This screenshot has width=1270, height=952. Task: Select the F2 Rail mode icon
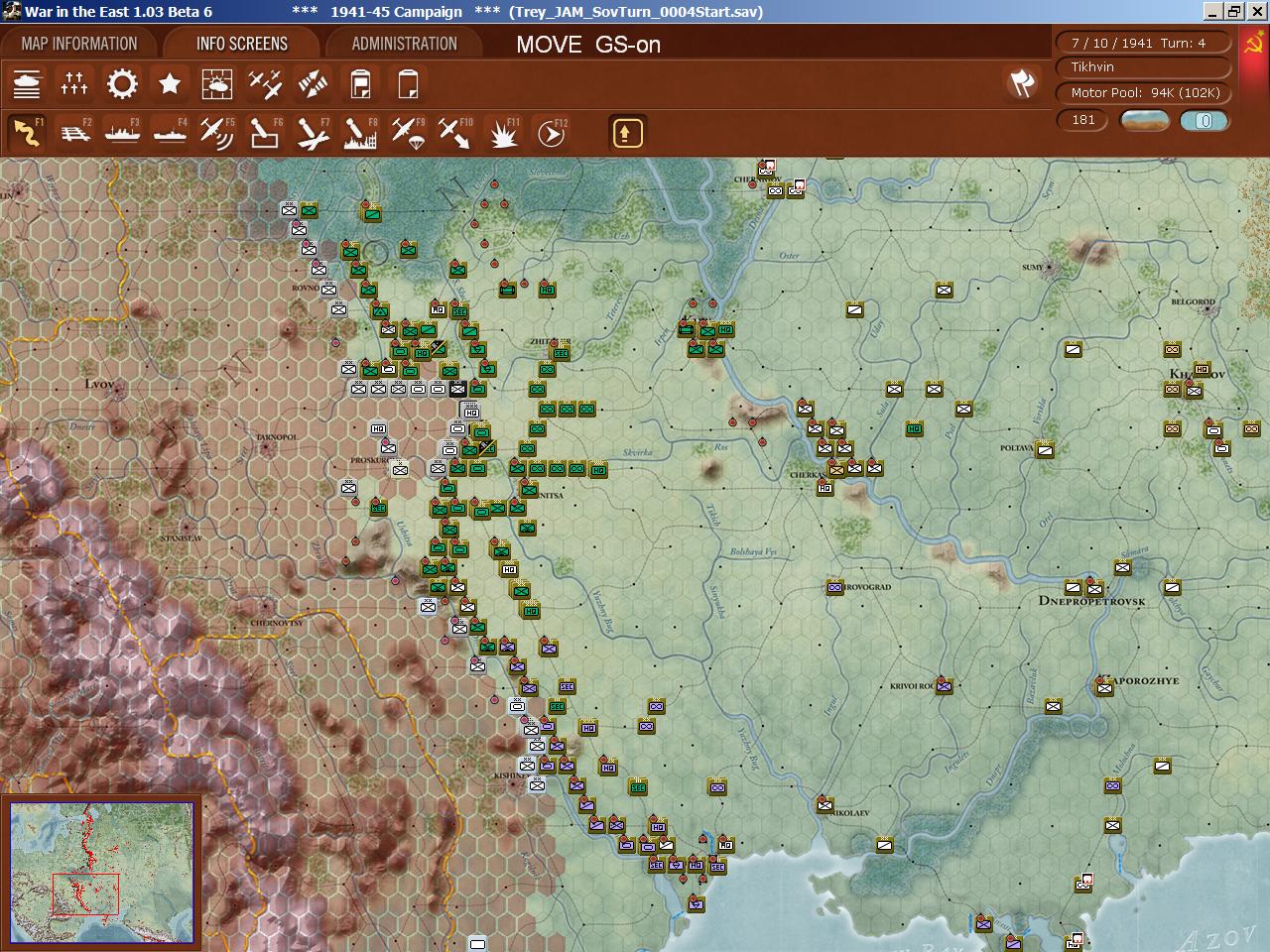pyautogui.click(x=74, y=132)
